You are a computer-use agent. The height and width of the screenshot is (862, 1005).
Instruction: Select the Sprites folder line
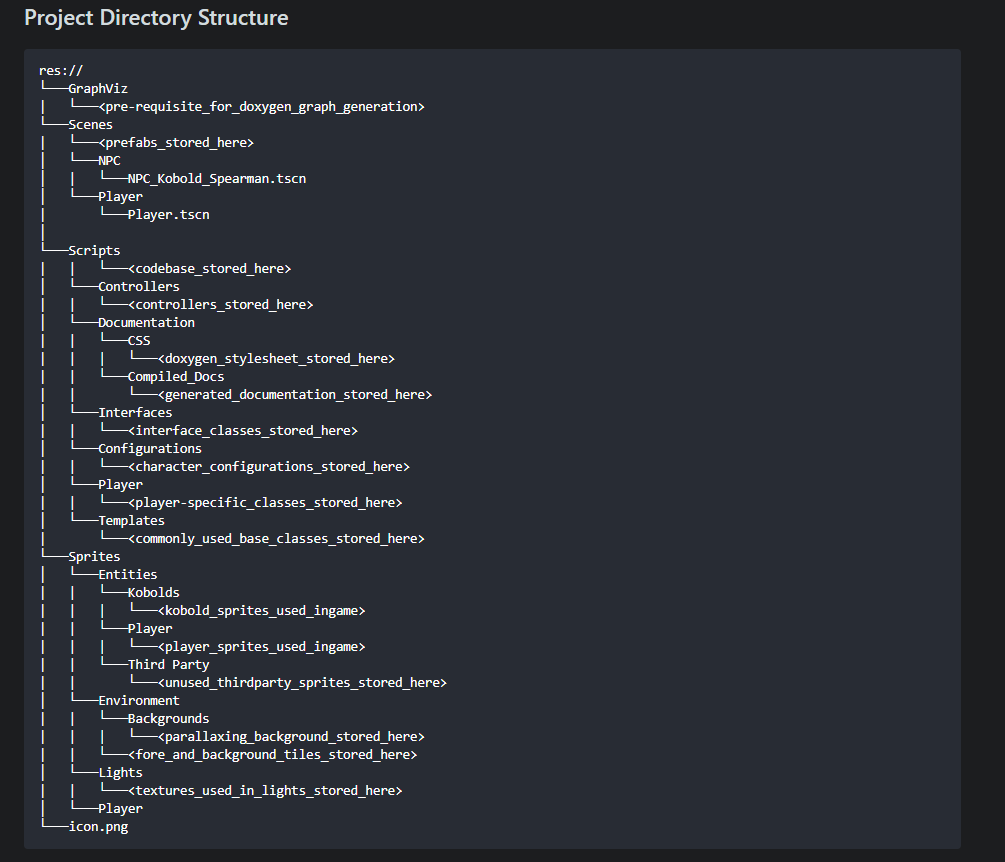[94, 556]
